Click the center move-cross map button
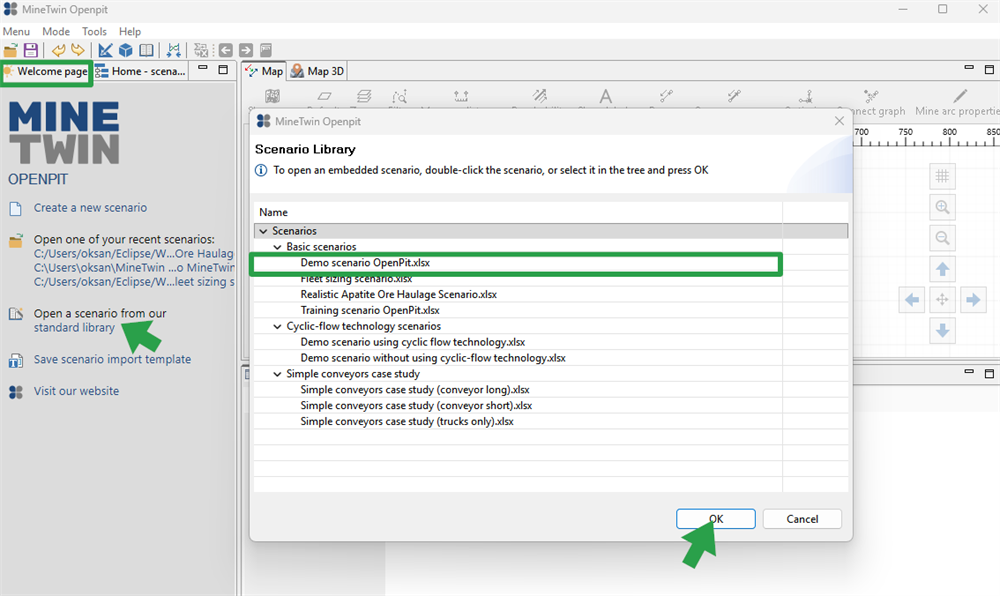The height and width of the screenshot is (596, 1000). click(x=942, y=300)
